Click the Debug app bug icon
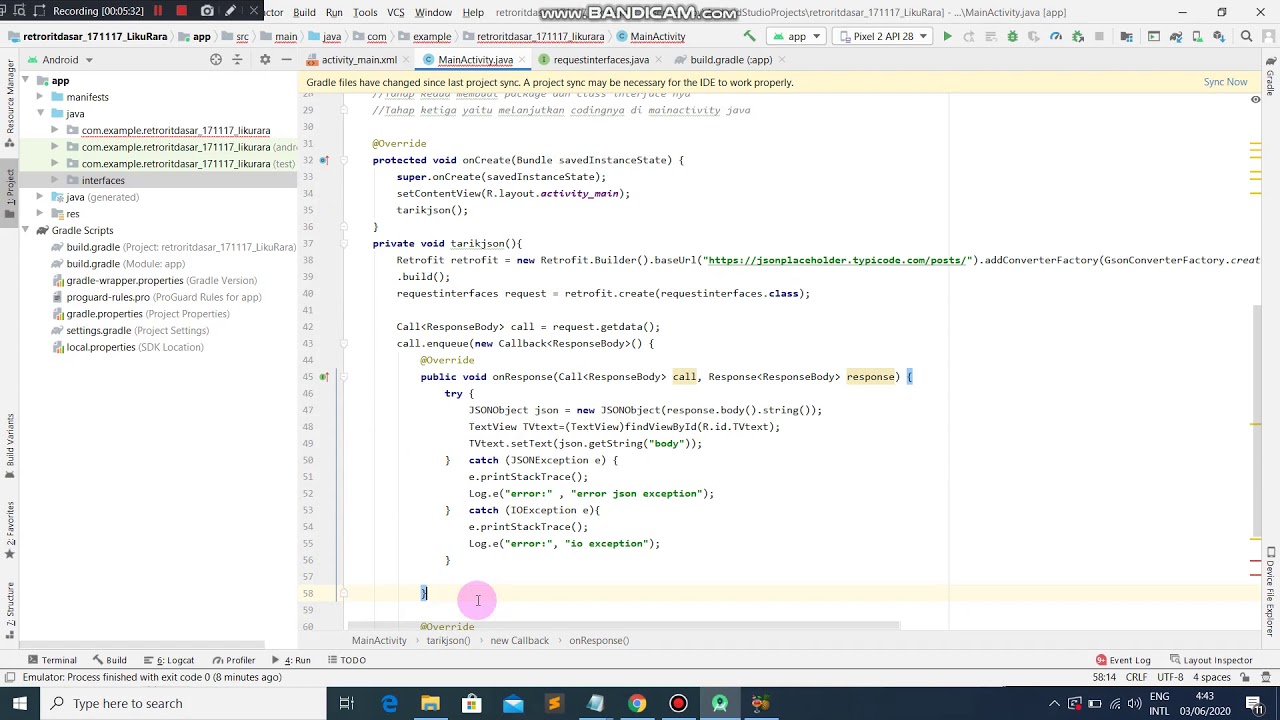 (x=1012, y=36)
